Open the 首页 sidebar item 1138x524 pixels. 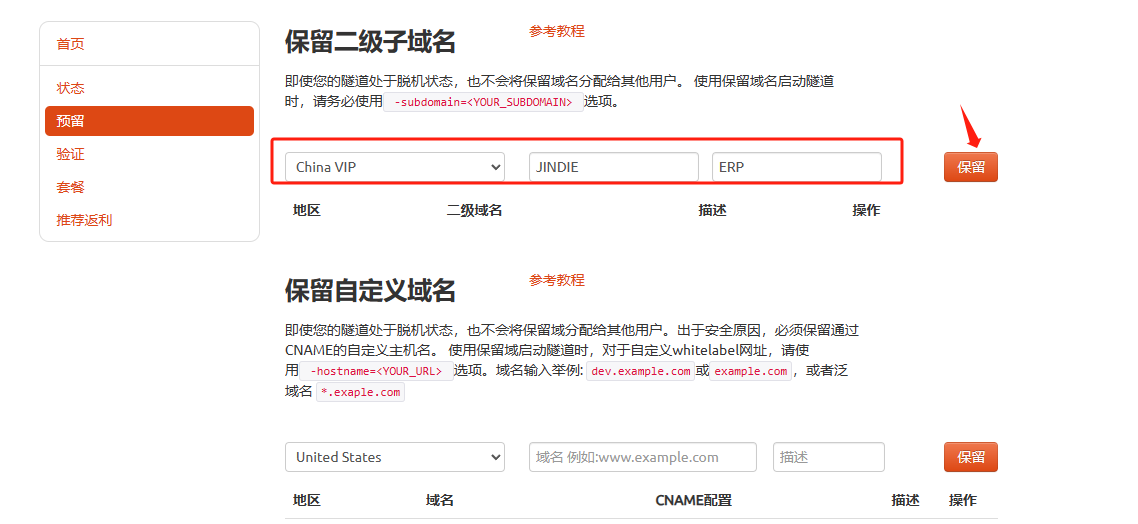coord(70,44)
